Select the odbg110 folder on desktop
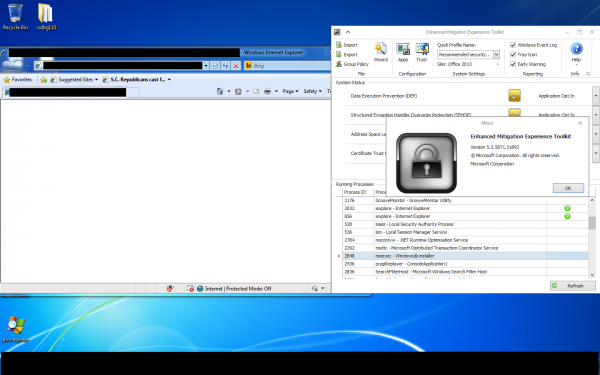 [x=46, y=17]
